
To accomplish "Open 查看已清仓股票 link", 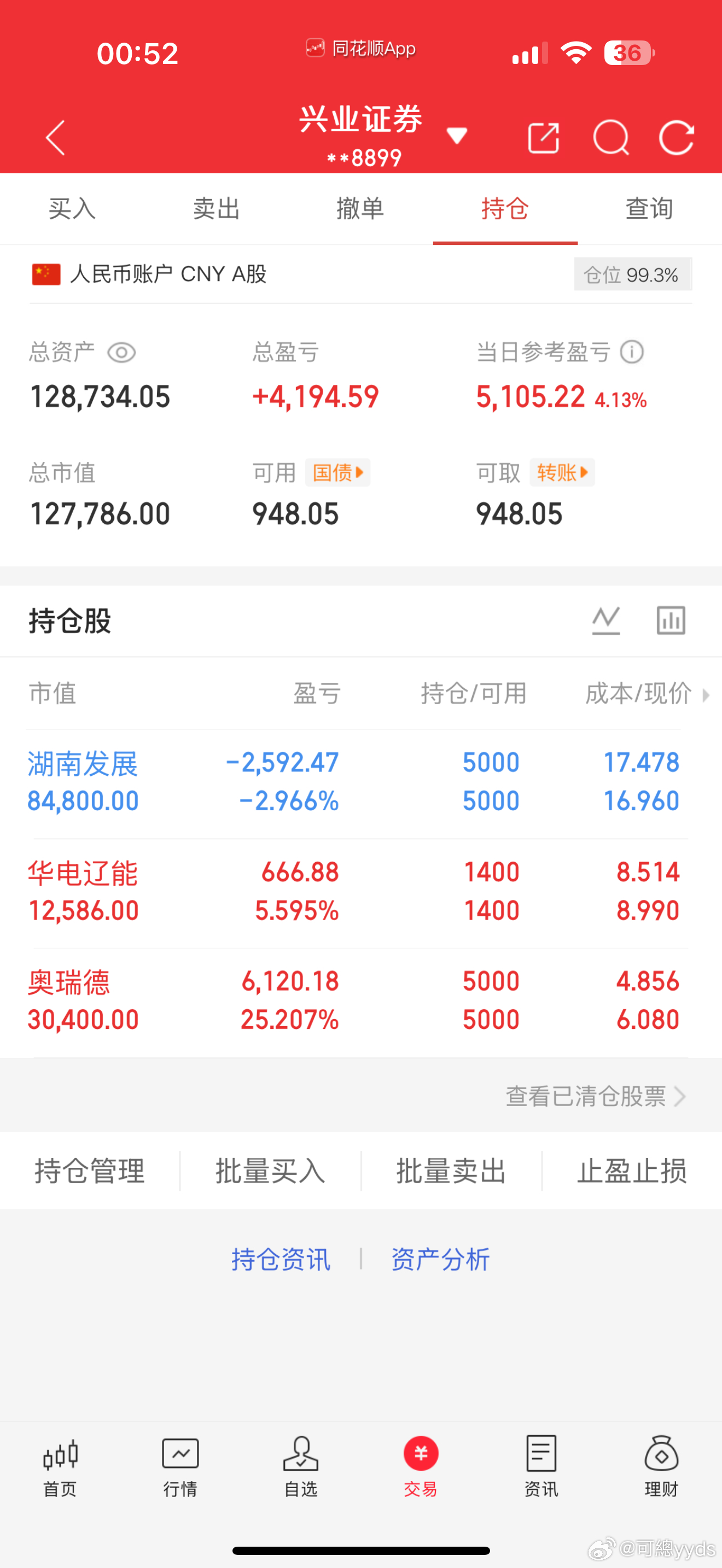I will 586,1096.
